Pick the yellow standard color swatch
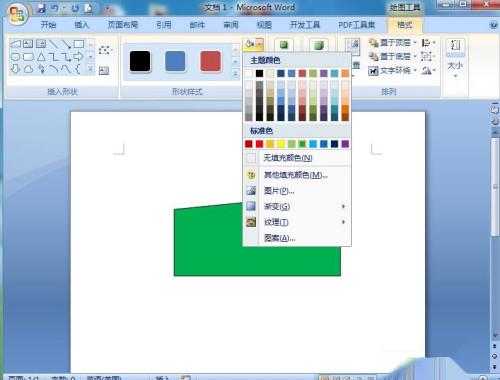Image resolution: width=500 pixels, height=380 pixels. pos(281,144)
